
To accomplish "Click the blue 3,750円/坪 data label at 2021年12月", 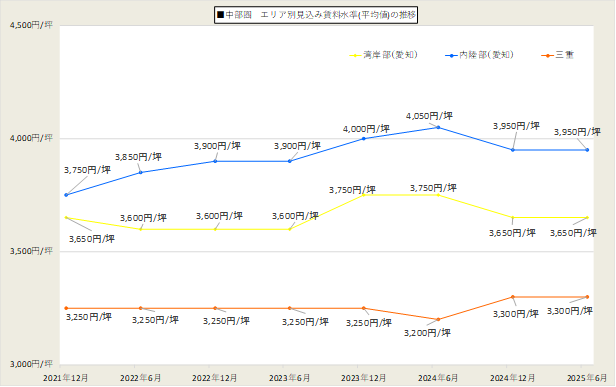I will coord(87,170).
